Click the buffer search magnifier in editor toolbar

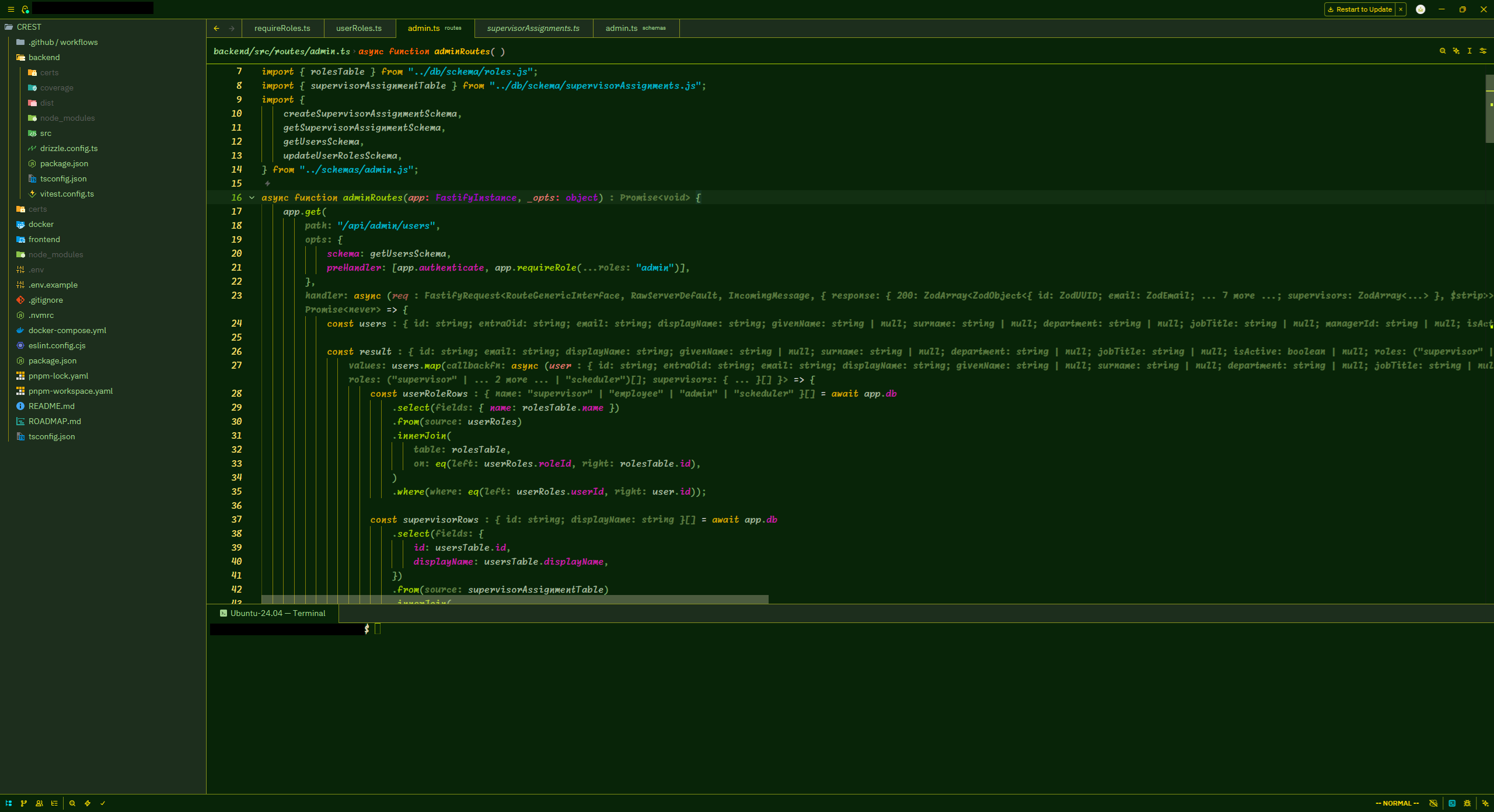(1443, 51)
